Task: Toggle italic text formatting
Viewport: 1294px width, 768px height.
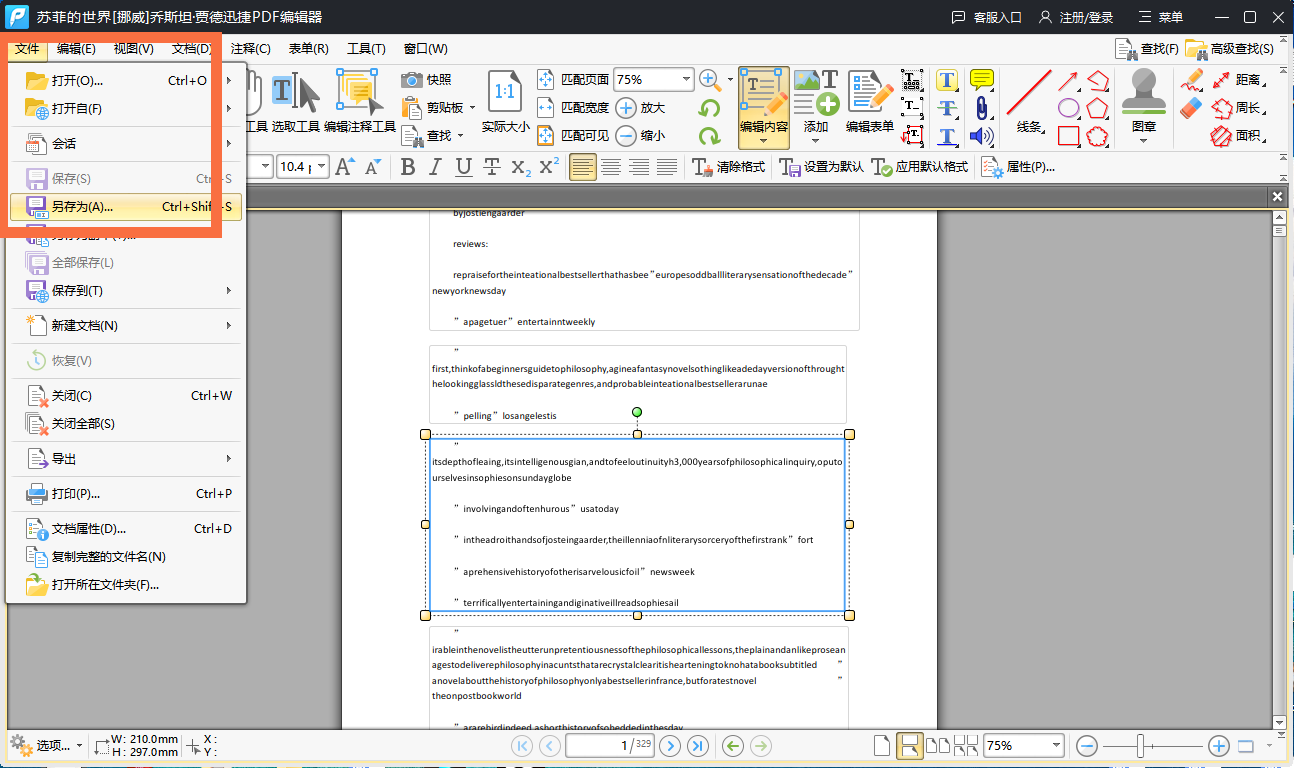Action: 436,167
